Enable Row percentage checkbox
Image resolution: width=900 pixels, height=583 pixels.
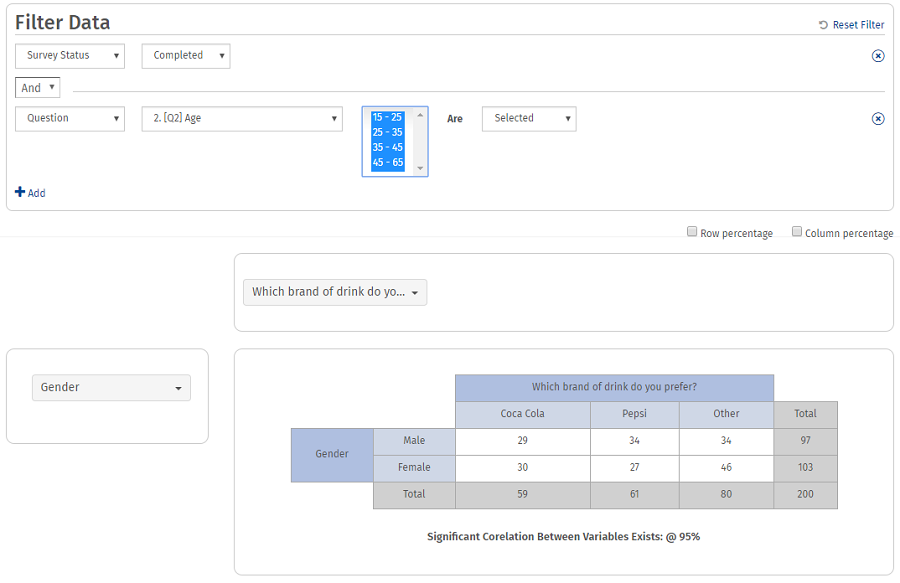pyautogui.click(x=692, y=232)
